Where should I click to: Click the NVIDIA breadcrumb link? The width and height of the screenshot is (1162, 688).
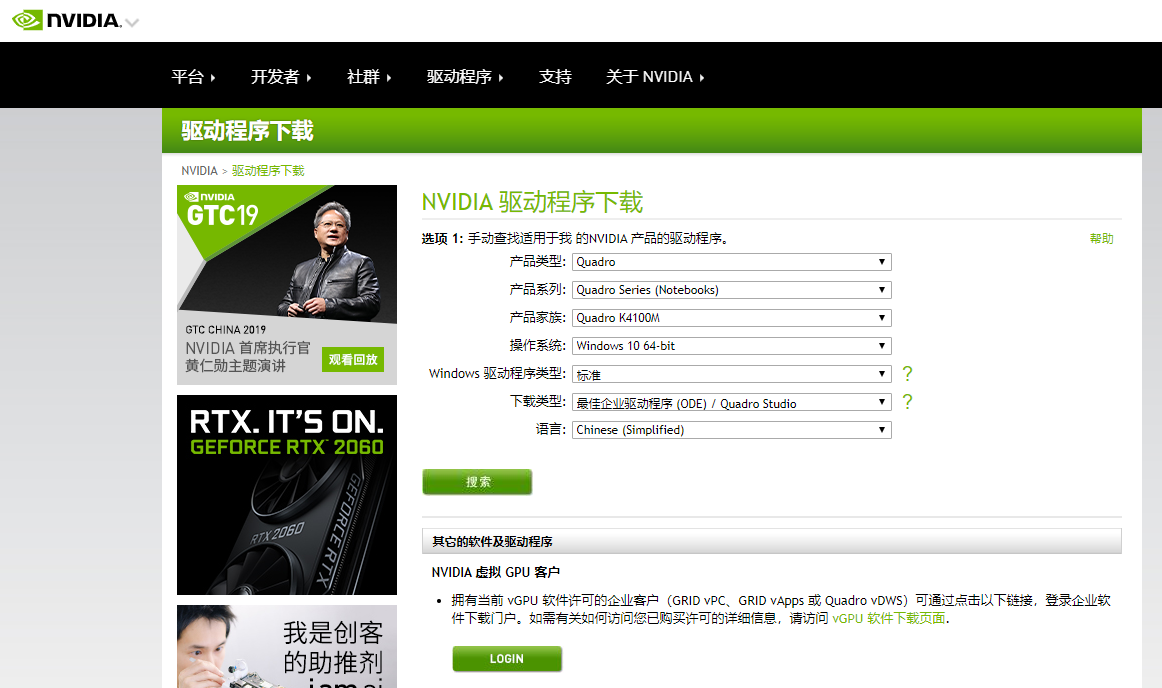(199, 171)
